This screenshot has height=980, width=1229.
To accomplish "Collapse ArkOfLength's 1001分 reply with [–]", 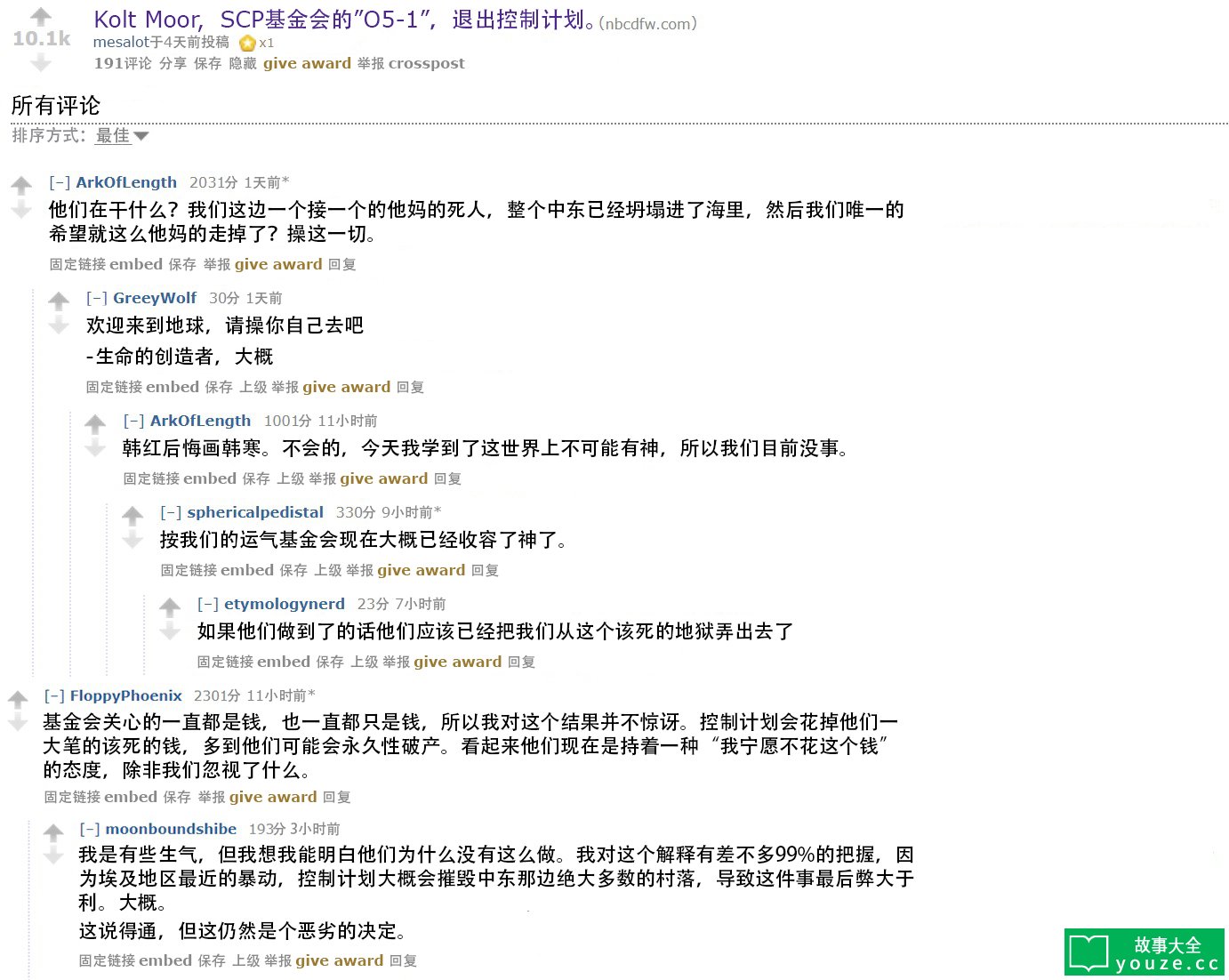I will (x=134, y=421).
